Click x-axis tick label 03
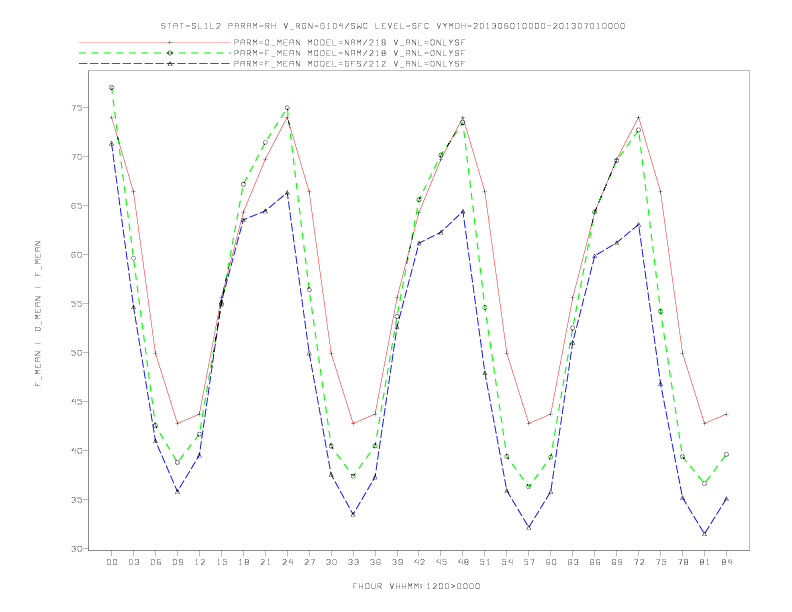Screen dimensions: 792x612 [x=133, y=562]
